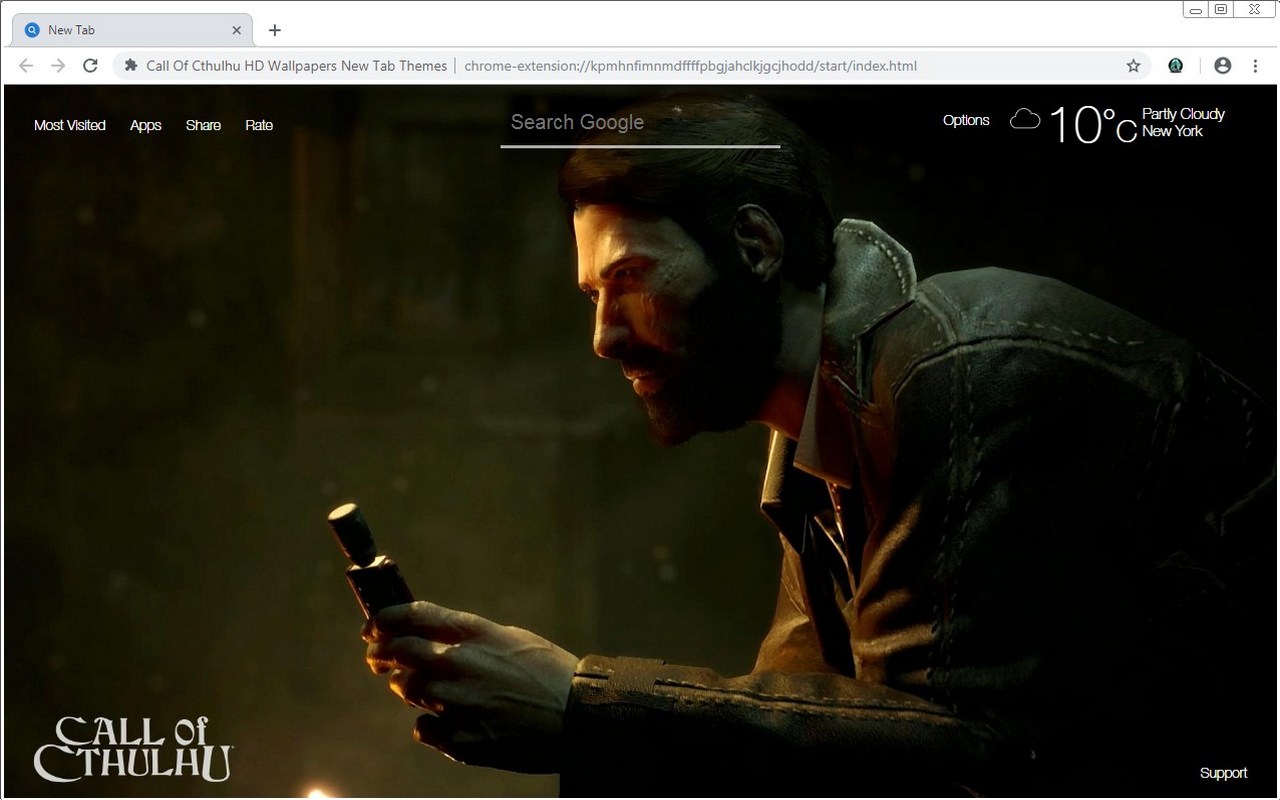
Task: Click the browser back arrow
Action: coord(26,66)
